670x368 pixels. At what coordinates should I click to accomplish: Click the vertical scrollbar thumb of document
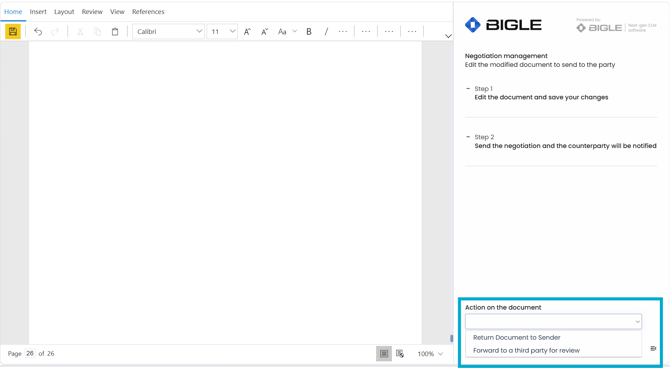pyautogui.click(x=451, y=338)
